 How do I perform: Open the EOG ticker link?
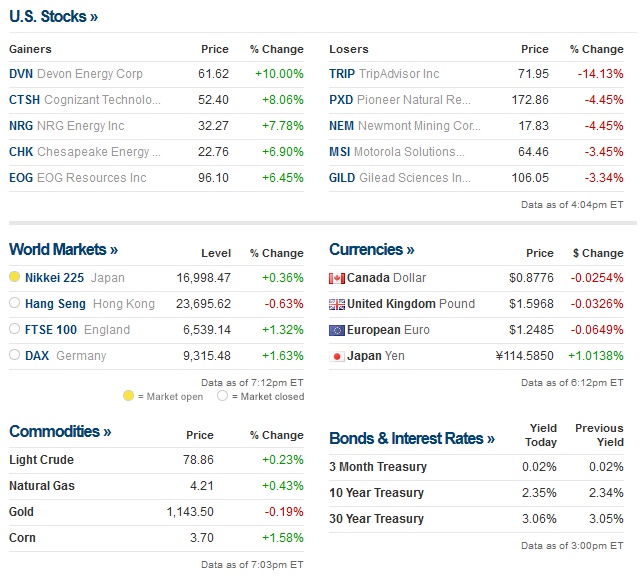tap(21, 178)
